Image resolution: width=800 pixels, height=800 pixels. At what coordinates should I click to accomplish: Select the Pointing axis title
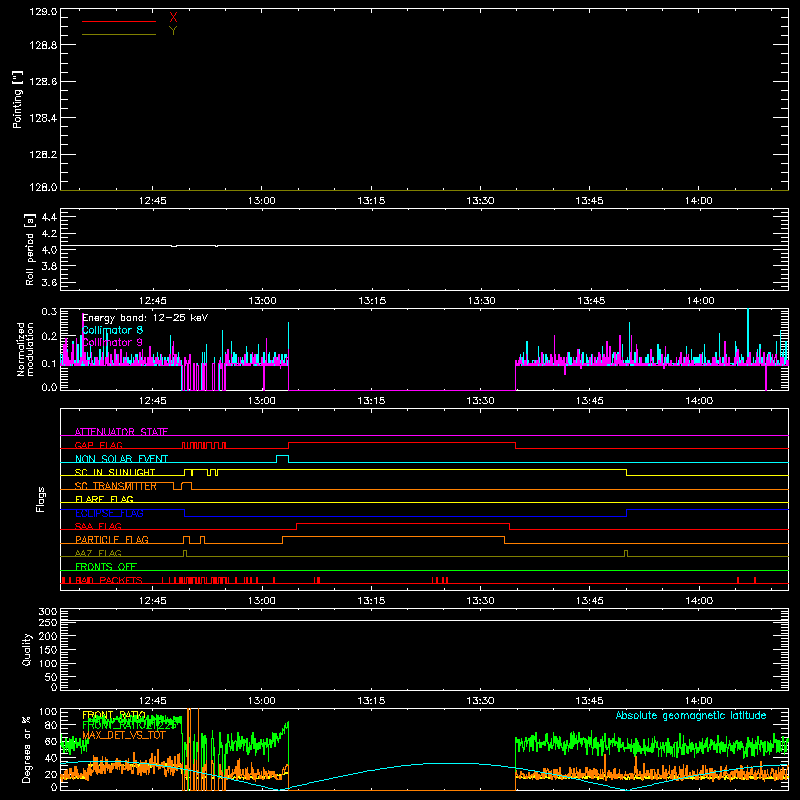point(17,99)
